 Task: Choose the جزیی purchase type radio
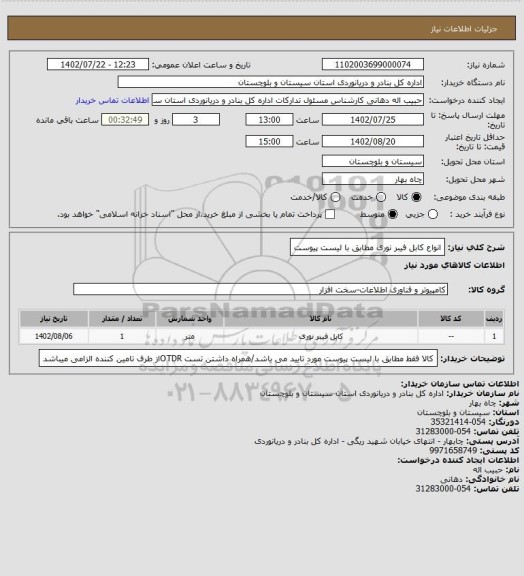[433, 215]
